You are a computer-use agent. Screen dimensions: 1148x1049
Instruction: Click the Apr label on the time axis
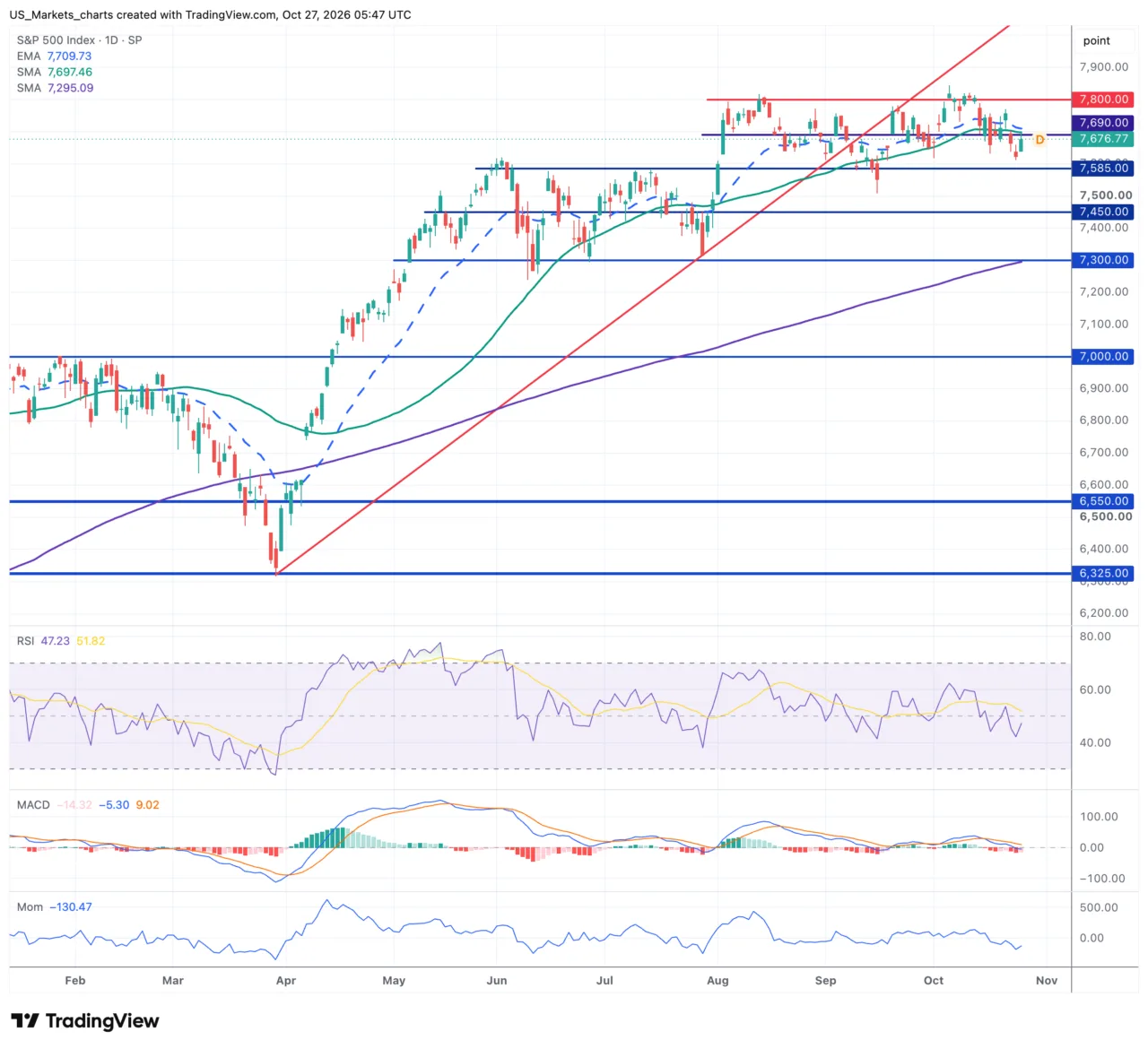(x=286, y=981)
